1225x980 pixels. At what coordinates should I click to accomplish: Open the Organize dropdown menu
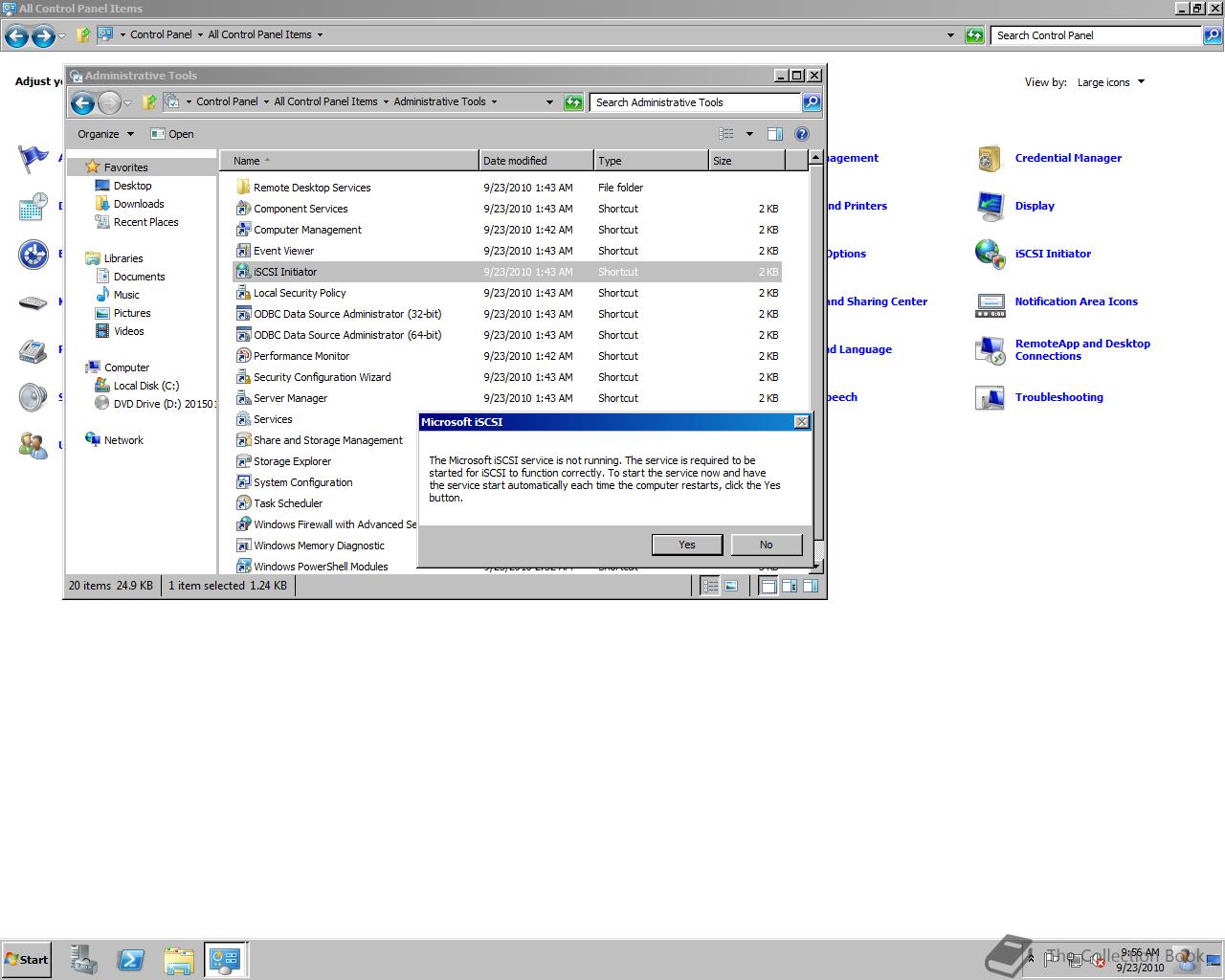pos(105,134)
